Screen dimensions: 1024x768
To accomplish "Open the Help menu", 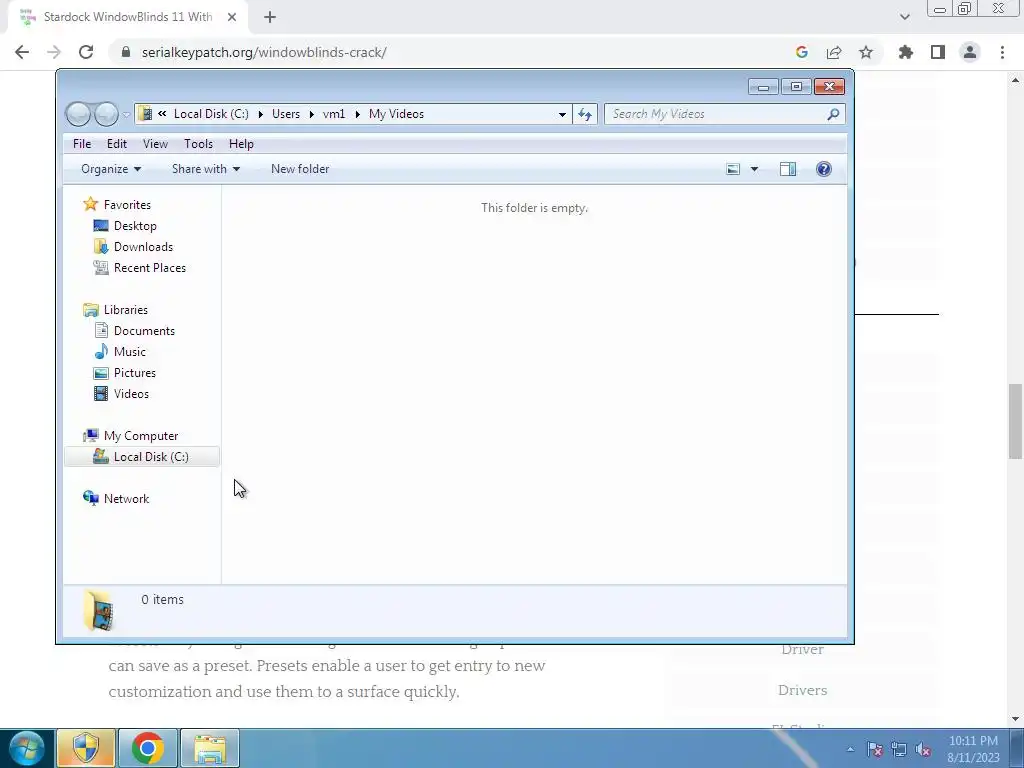I will pos(241,144).
